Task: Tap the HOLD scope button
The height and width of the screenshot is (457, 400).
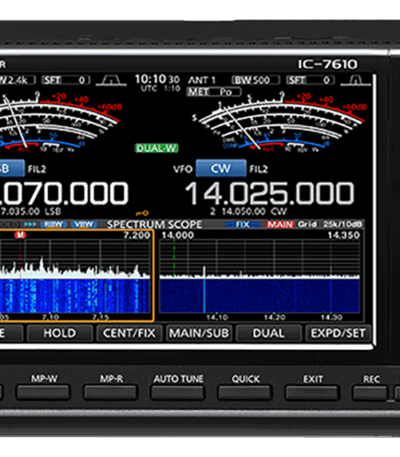Action: 60,333
